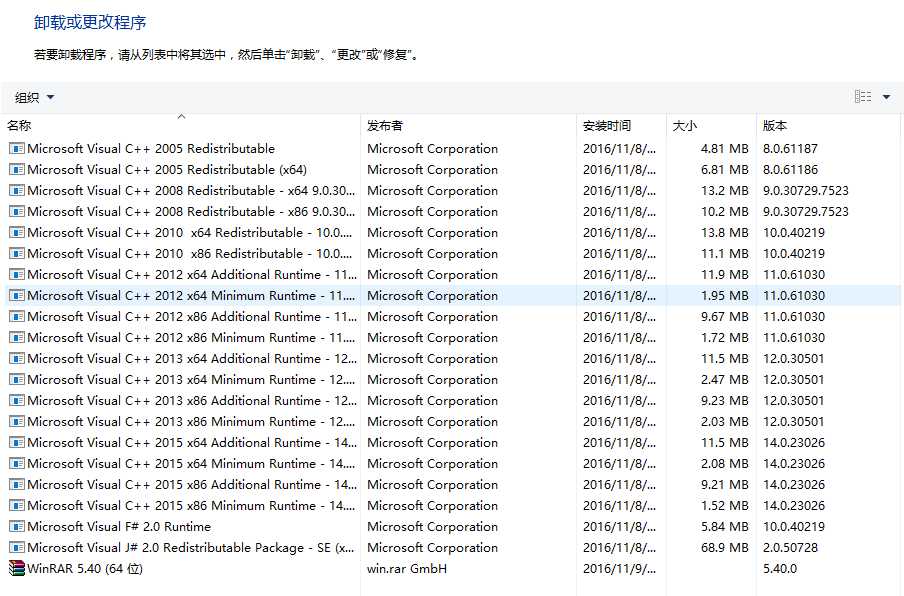Click the 11.9 MB size cell
904x596 pixels.
[724, 275]
